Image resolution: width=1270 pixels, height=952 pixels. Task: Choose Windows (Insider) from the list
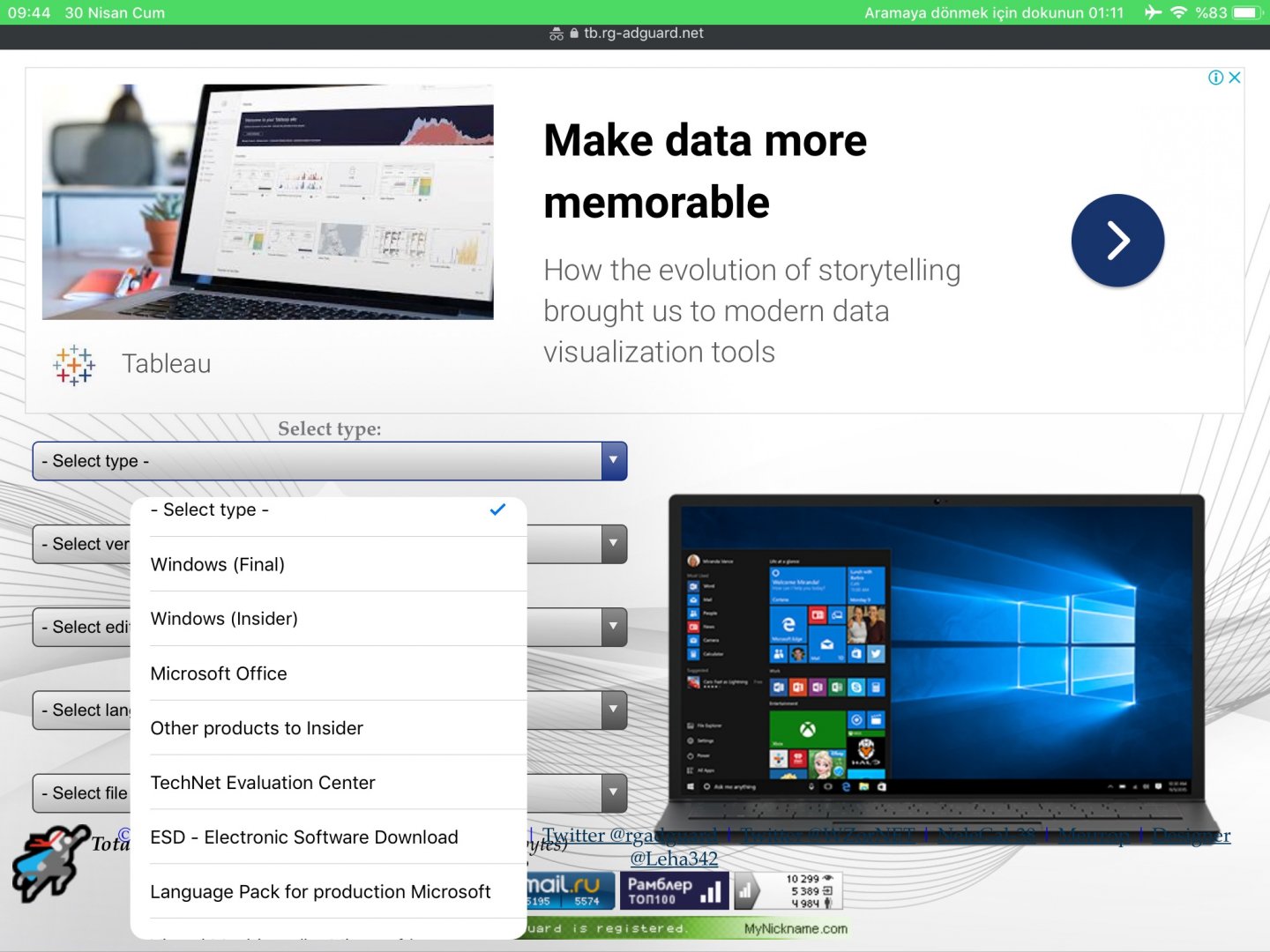329,619
